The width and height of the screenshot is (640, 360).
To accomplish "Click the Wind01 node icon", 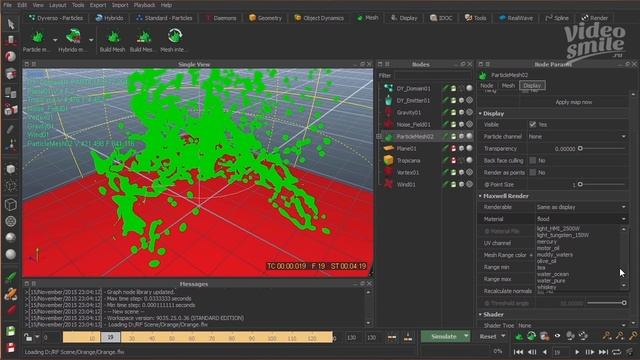I will 389,184.
